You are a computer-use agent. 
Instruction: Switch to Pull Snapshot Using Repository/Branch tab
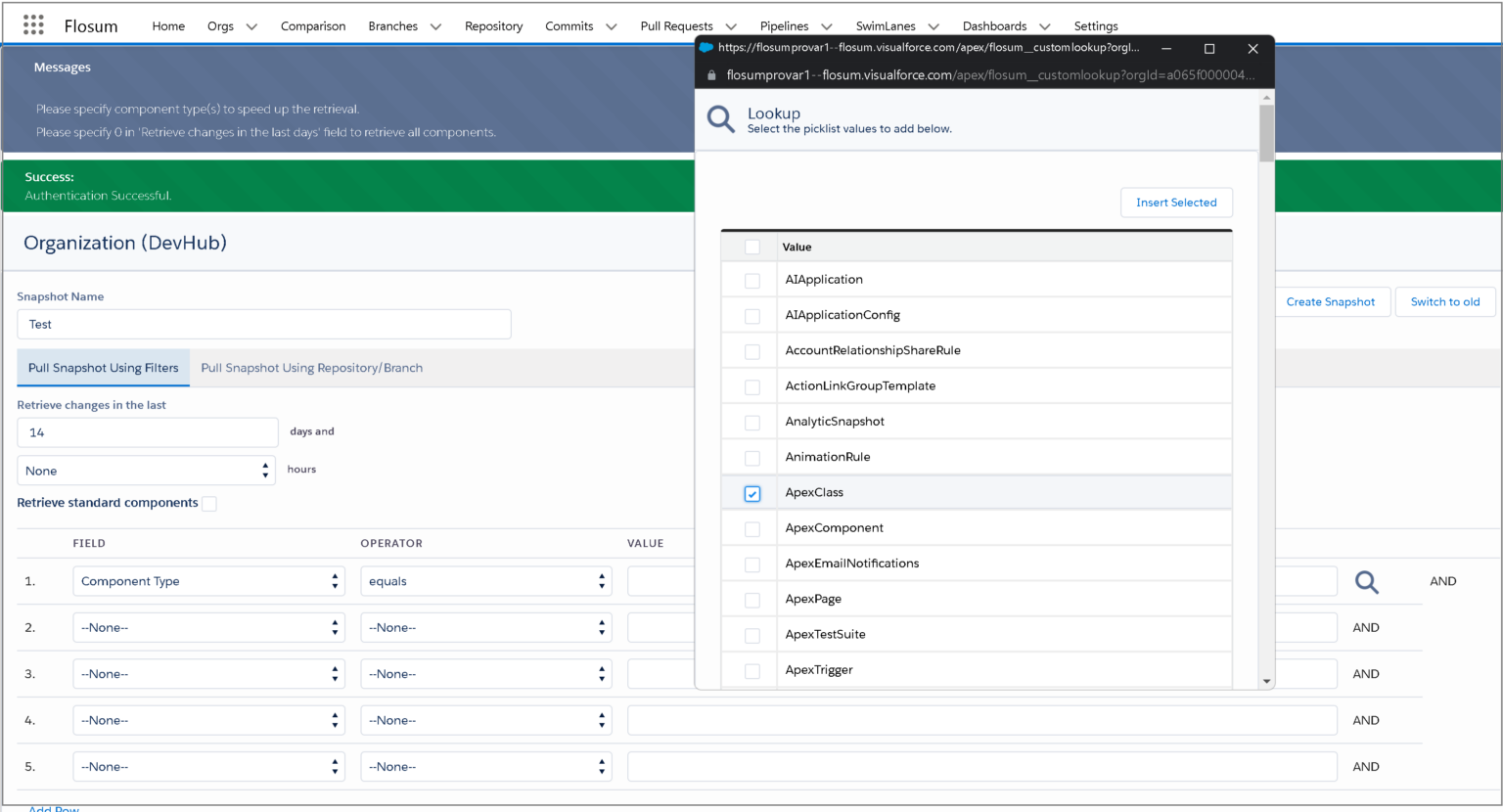tap(311, 367)
